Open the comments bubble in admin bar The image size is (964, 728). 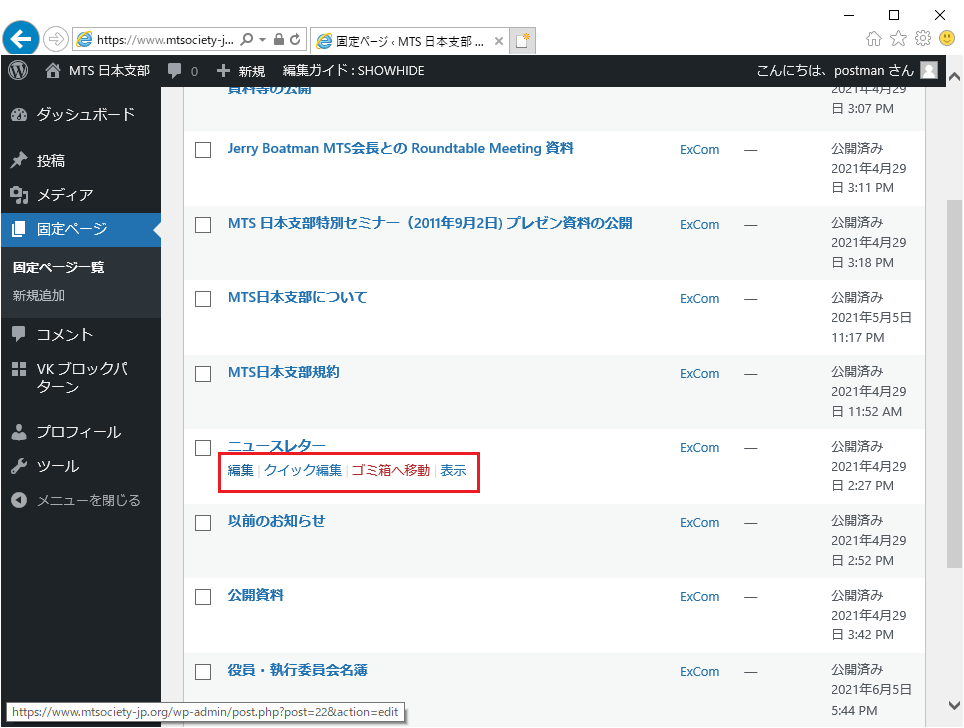tap(176, 71)
